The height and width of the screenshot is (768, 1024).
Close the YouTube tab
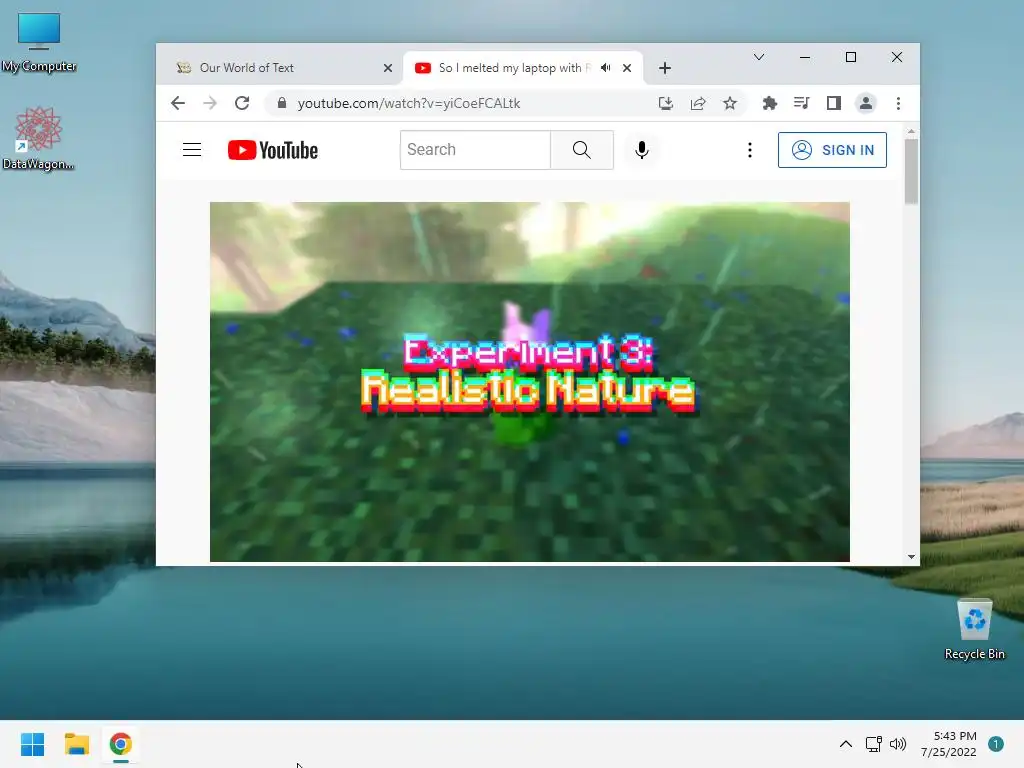[627, 68]
